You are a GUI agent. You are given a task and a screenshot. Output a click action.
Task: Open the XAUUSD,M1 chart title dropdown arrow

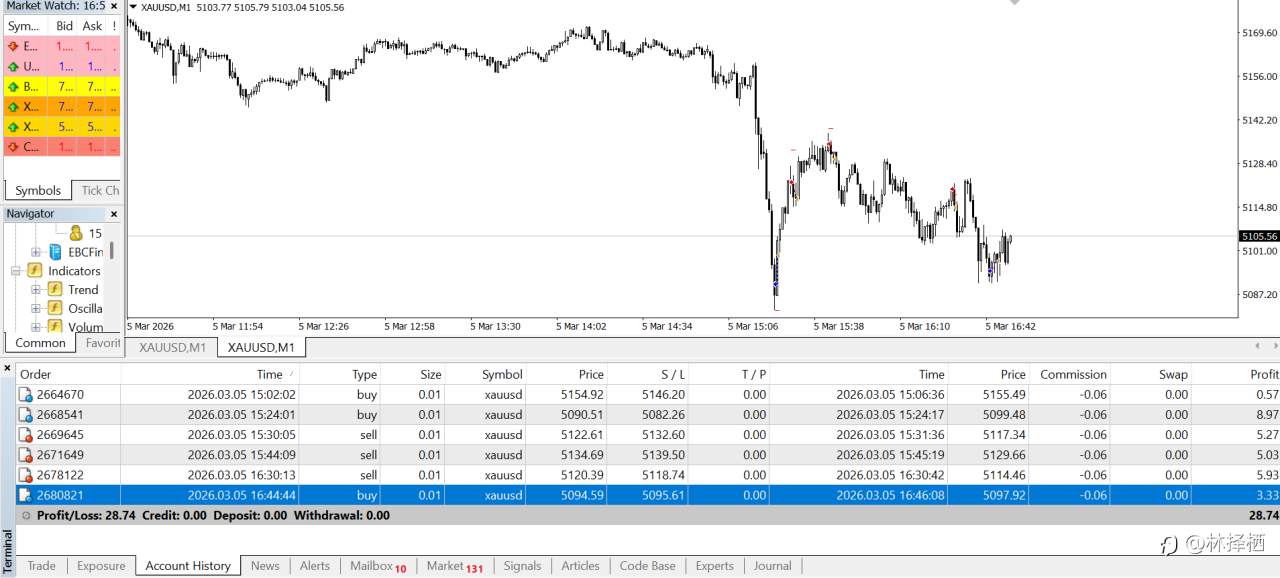pos(134,7)
